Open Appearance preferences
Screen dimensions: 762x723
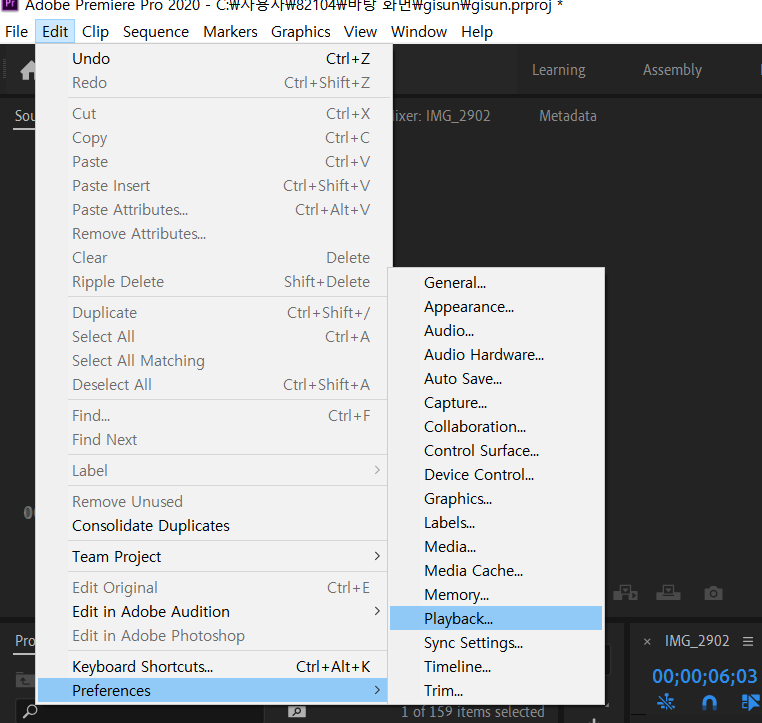pyautogui.click(x=496, y=307)
